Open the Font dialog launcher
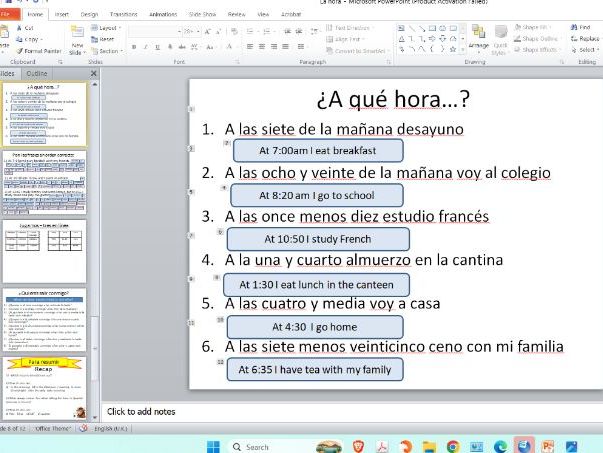The width and height of the screenshot is (603, 453). [x=237, y=62]
